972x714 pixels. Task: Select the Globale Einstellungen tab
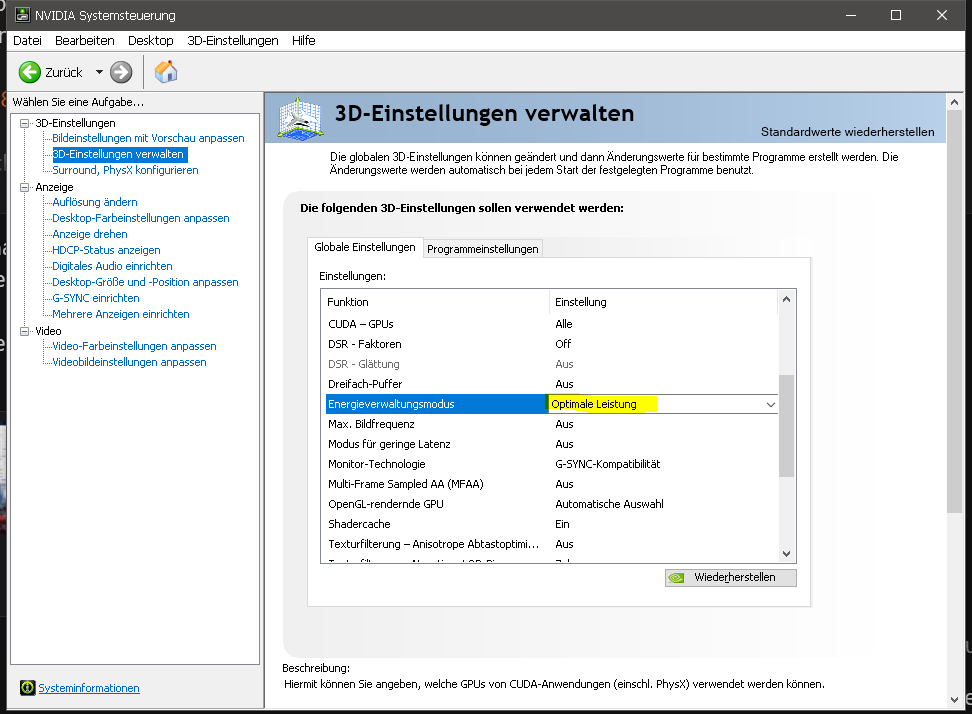coord(364,247)
